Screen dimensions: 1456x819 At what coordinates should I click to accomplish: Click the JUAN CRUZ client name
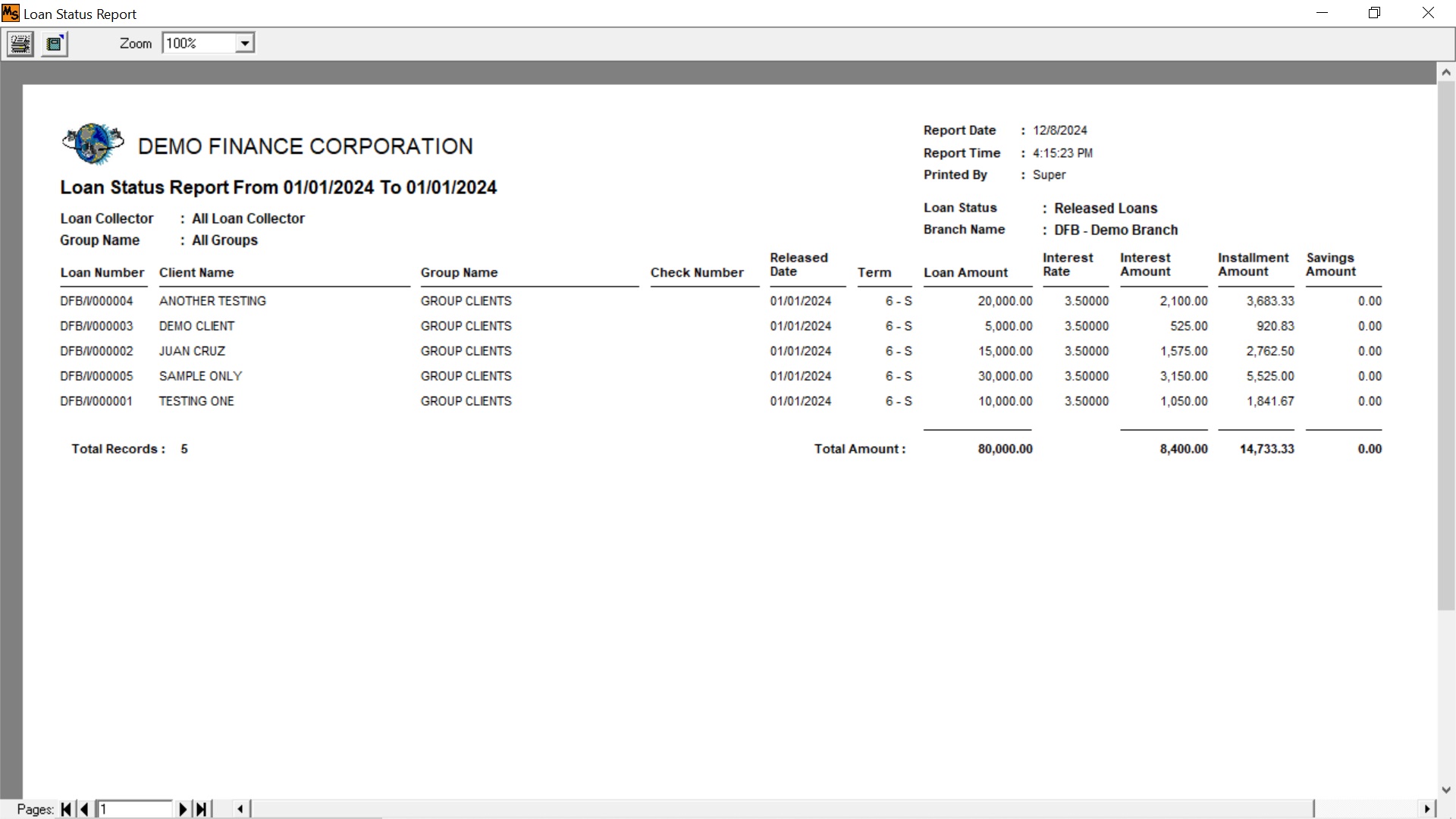click(x=192, y=351)
